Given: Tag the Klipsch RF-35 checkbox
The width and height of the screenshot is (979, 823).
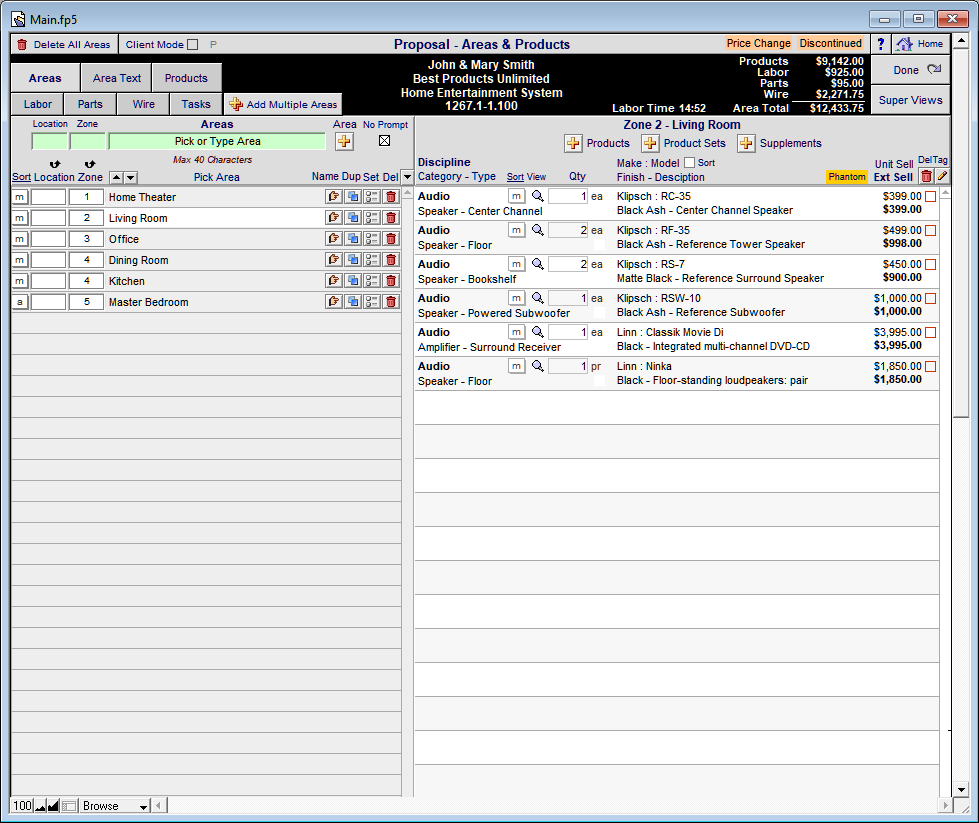Looking at the screenshot, I should point(930,230).
